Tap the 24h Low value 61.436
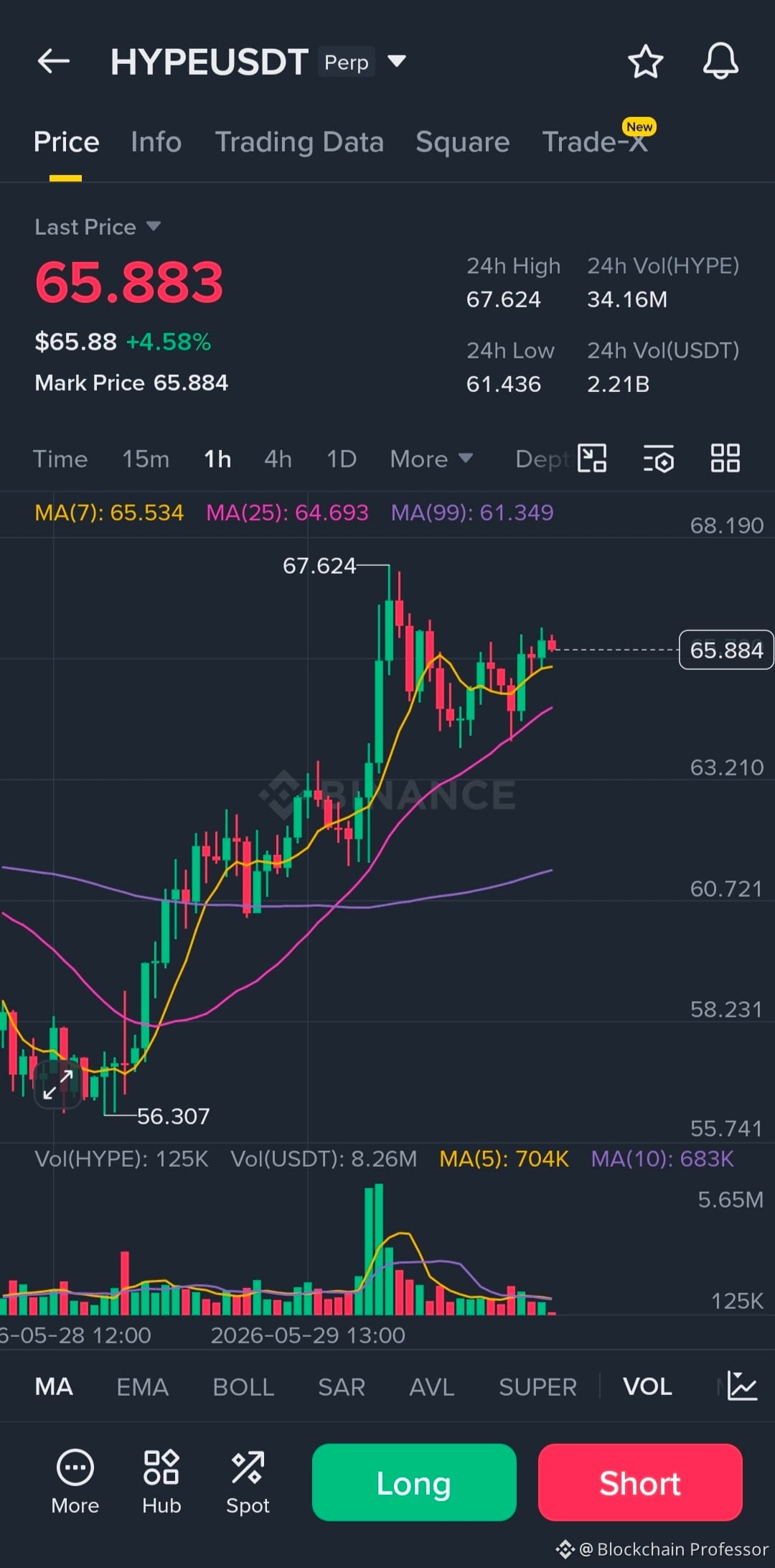775x1568 pixels. click(503, 384)
